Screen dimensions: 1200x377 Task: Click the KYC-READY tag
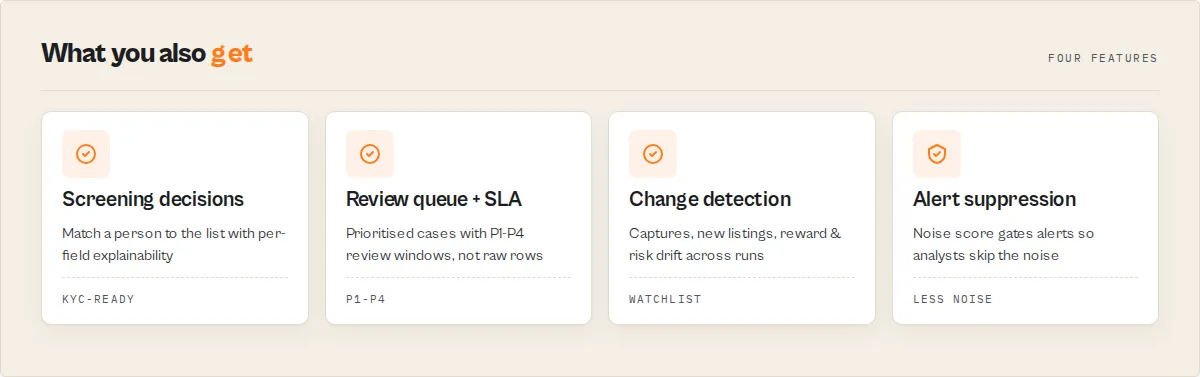(98, 299)
